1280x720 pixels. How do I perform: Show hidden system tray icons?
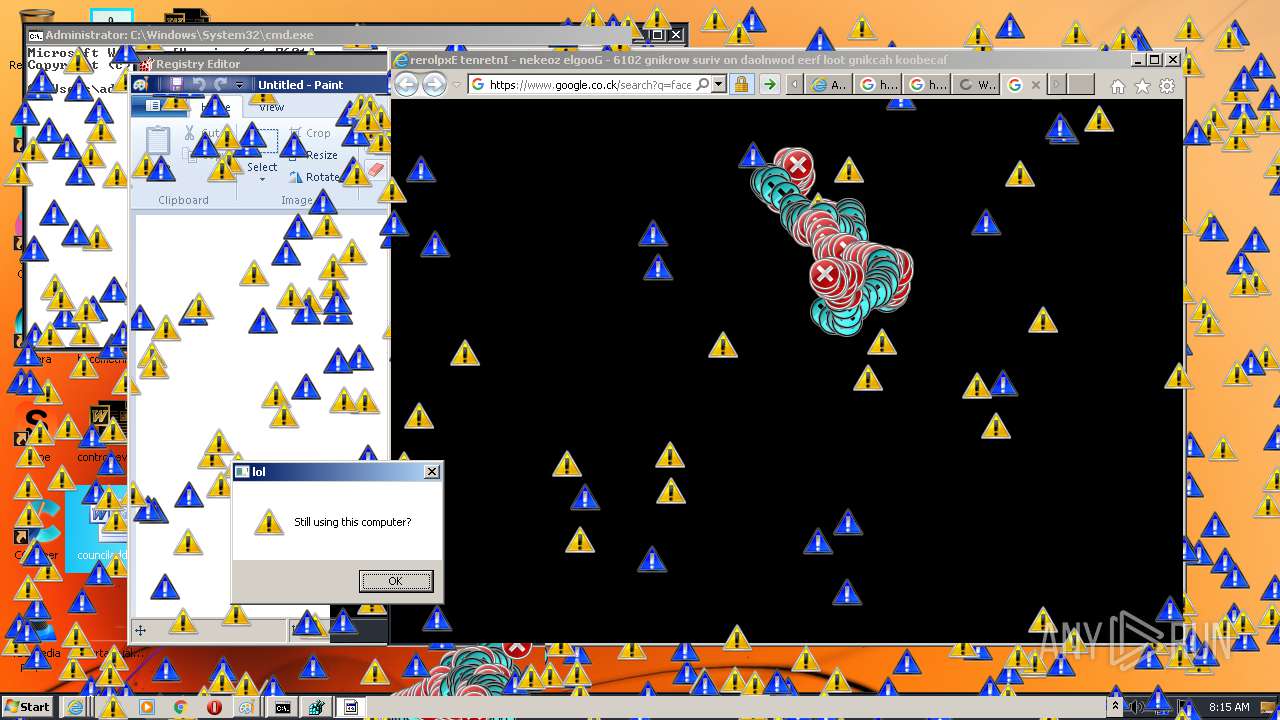1115,707
